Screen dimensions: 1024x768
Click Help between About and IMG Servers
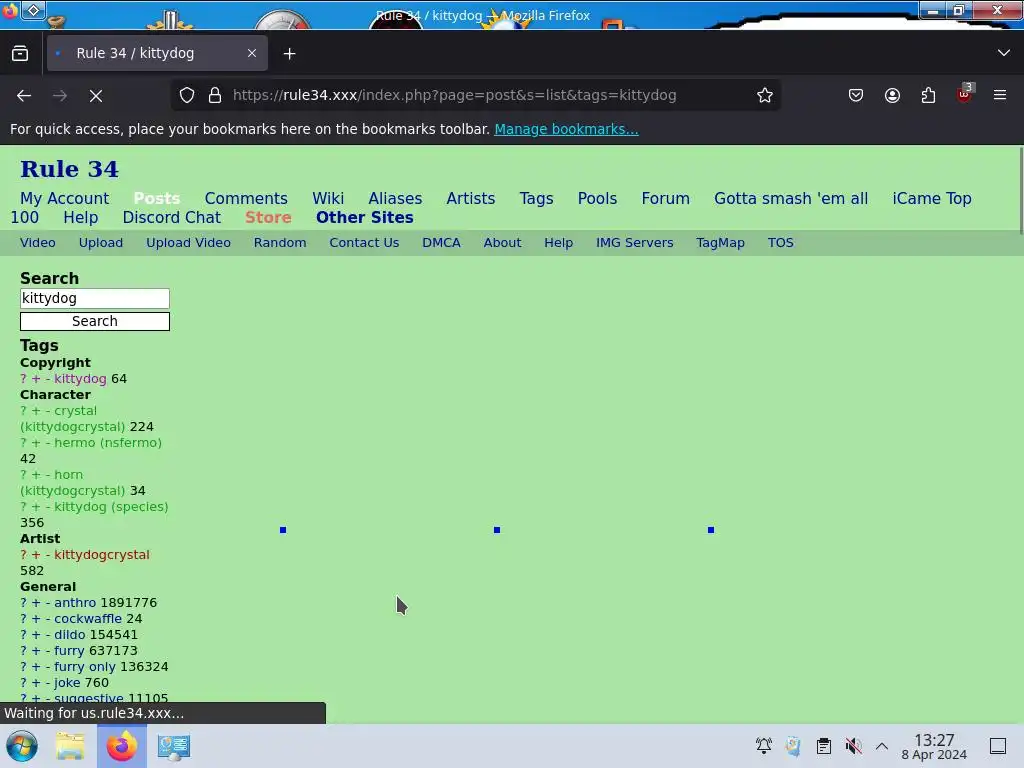(x=558, y=242)
